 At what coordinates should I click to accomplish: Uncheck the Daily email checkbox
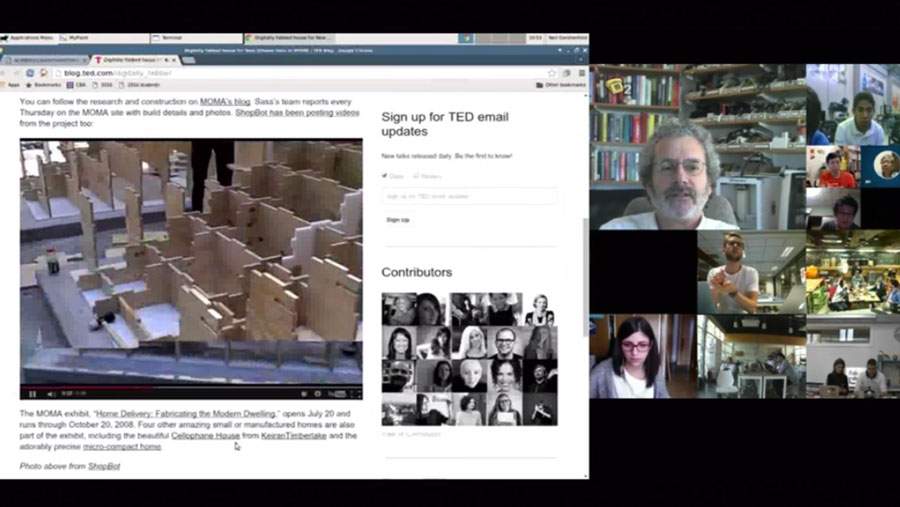[385, 176]
